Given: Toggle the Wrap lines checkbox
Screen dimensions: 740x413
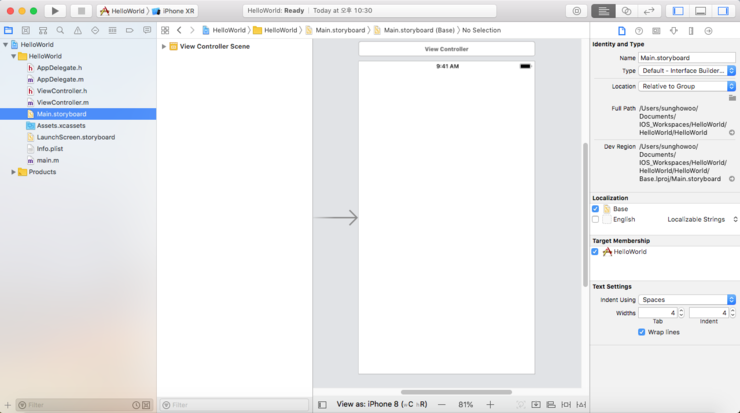Looking at the screenshot, I should point(641,332).
